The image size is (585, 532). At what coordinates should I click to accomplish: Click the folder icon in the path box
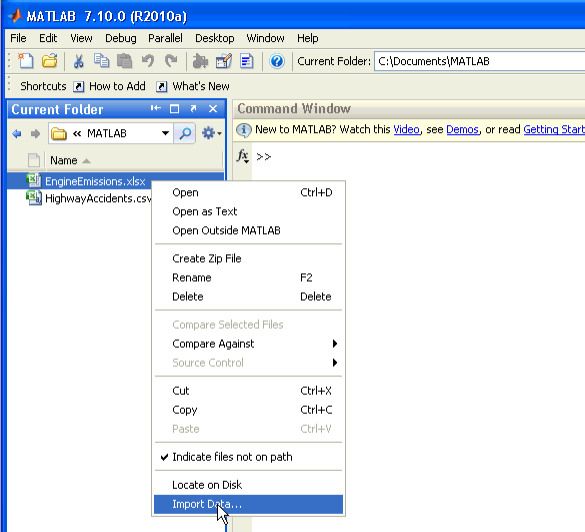[x=59, y=133]
